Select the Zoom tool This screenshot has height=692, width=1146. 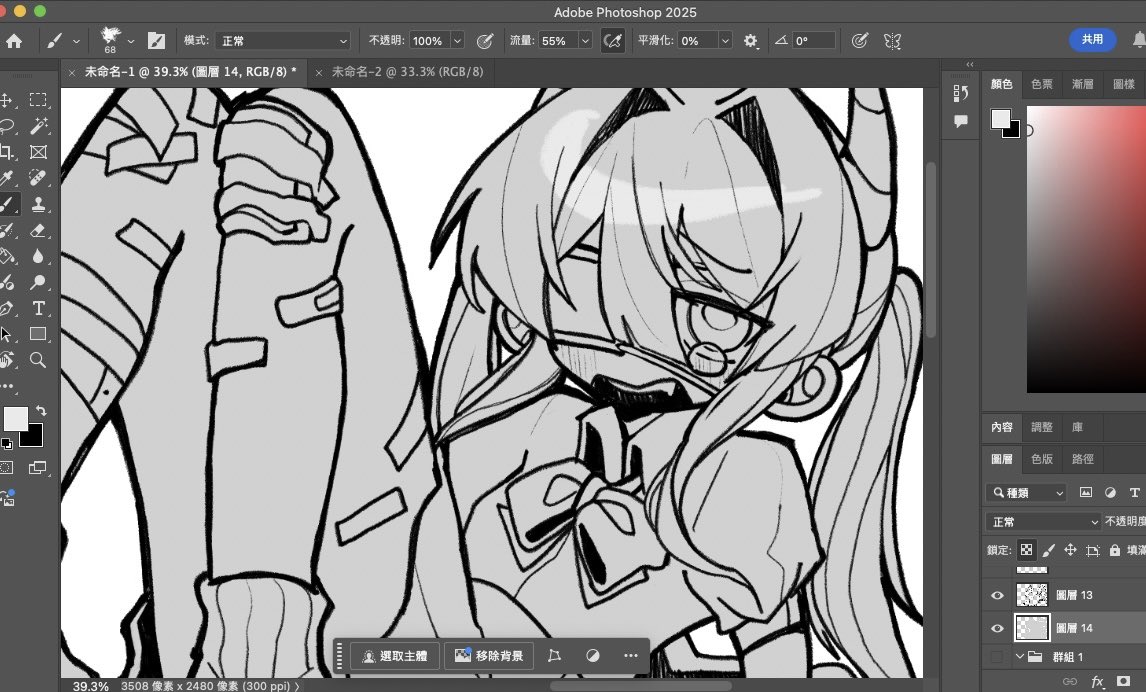point(38,360)
